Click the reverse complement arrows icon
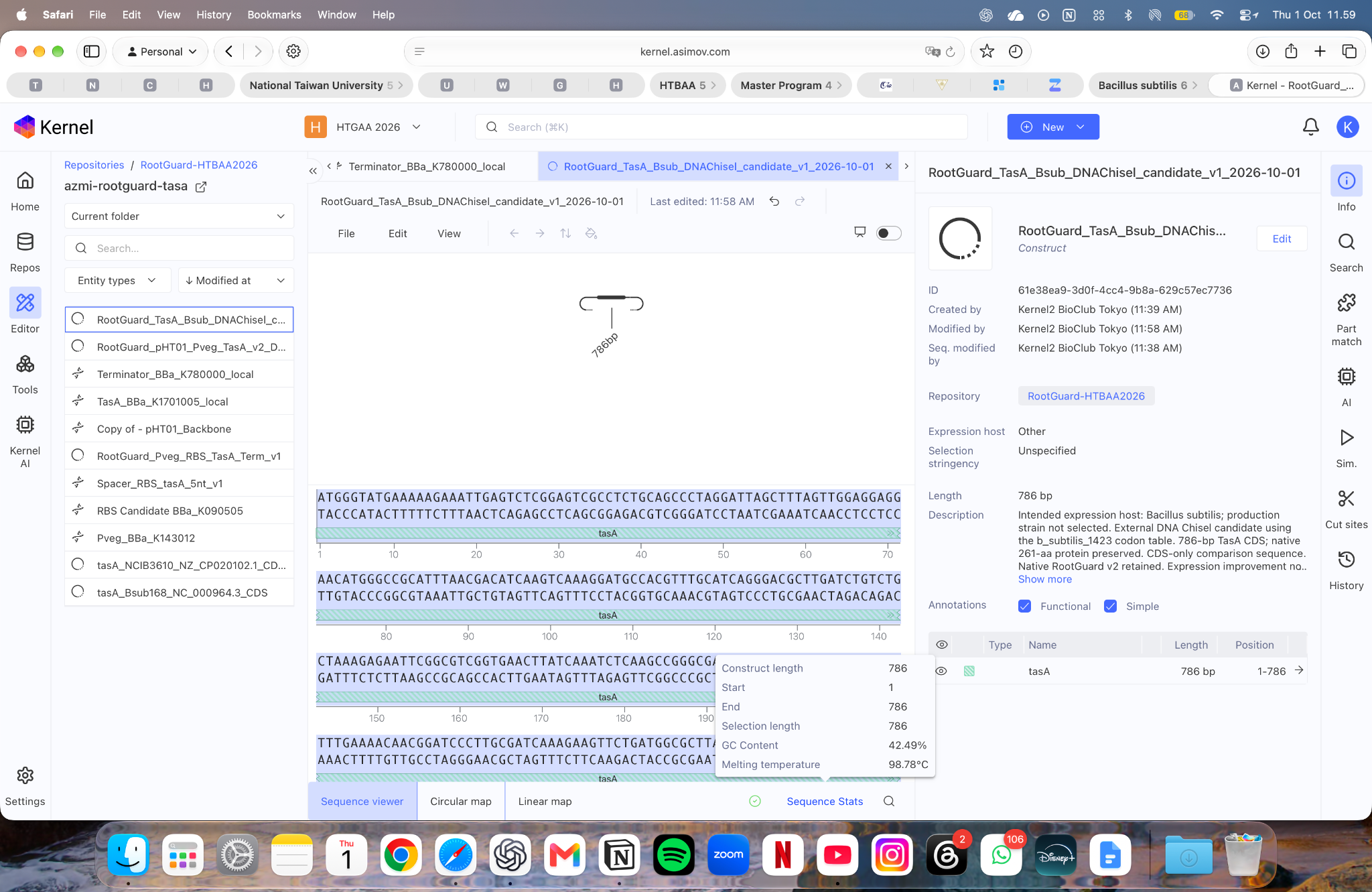 click(565, 233)
